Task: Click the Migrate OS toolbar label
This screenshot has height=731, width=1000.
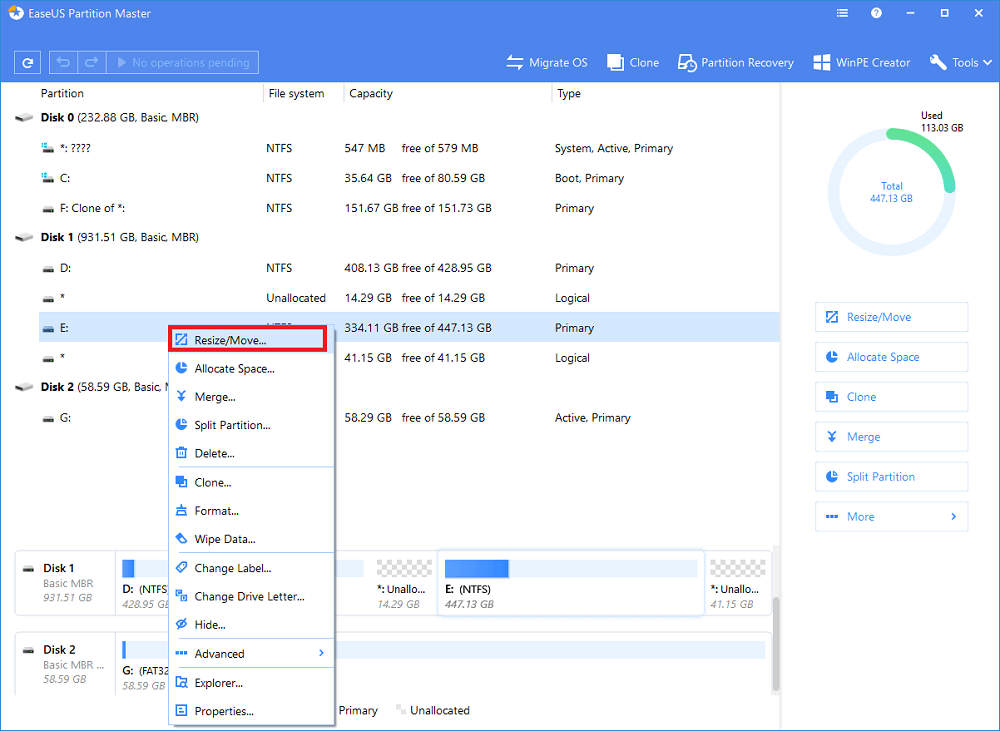Action: point(558,63)
